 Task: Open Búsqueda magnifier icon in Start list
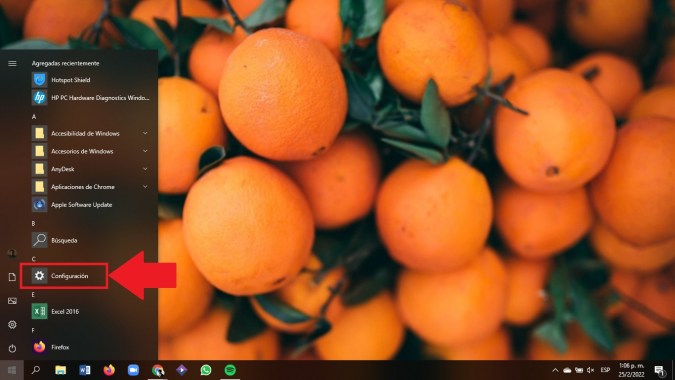click(x=39, y=240)
